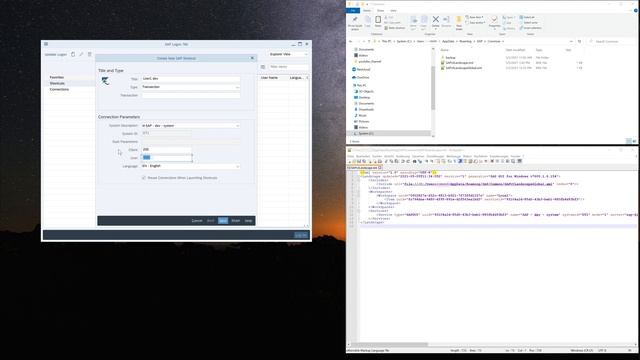Click Move to in Explorer ribbon
The image size is (640, 360).
pos(413,23)
